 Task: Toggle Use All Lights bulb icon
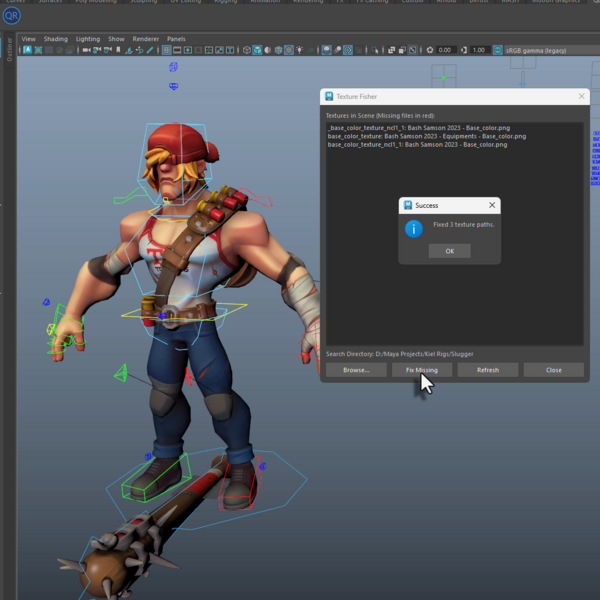pyautogui.click(x=300, y=50)
